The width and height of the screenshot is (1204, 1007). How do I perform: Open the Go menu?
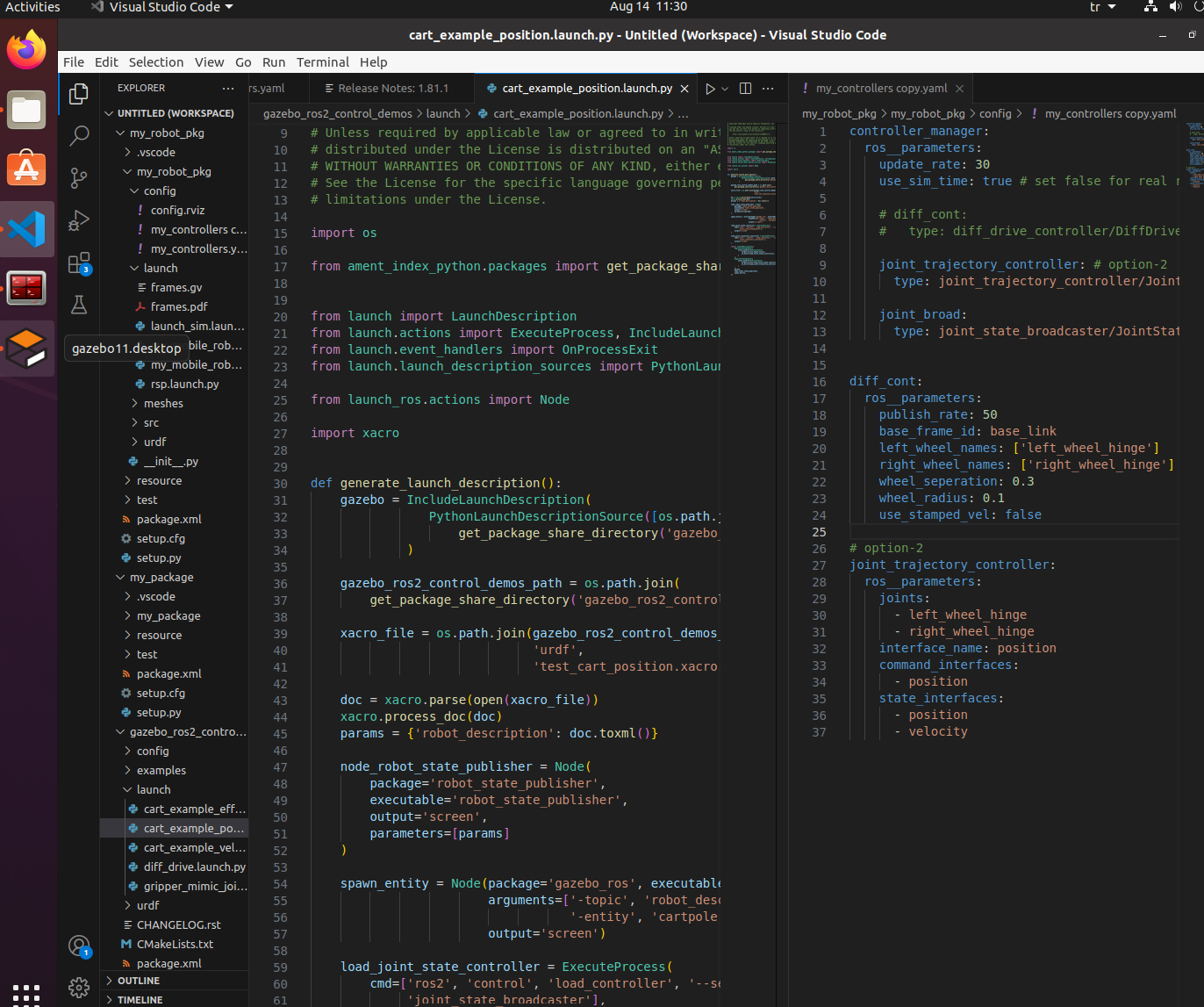pyautogui.click(x=243, y=62)
